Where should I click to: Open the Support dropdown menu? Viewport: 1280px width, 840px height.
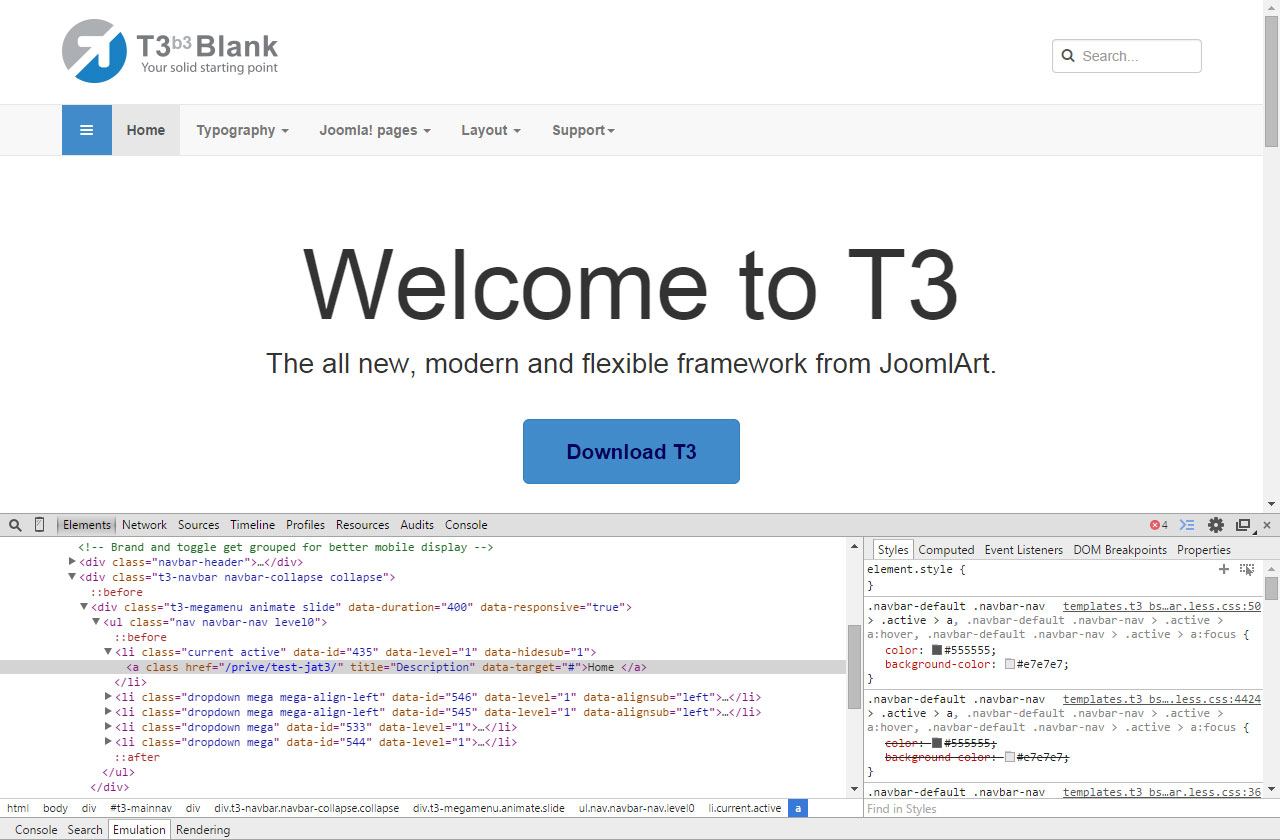[x=583, y=130]
